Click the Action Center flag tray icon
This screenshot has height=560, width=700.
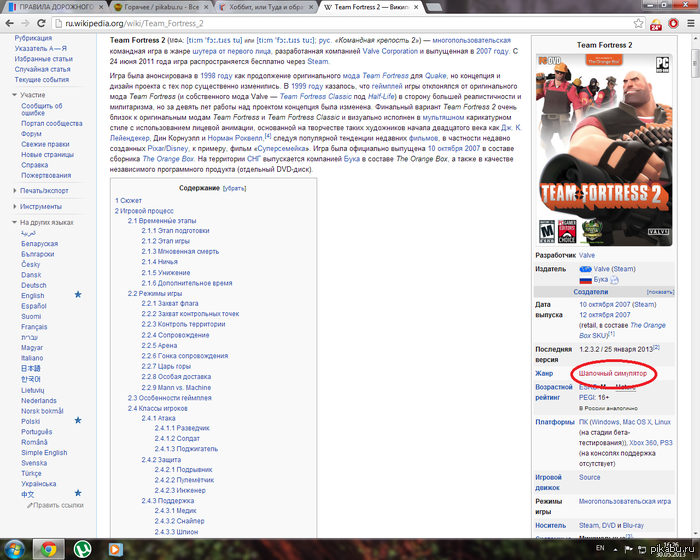pos(629,549)
